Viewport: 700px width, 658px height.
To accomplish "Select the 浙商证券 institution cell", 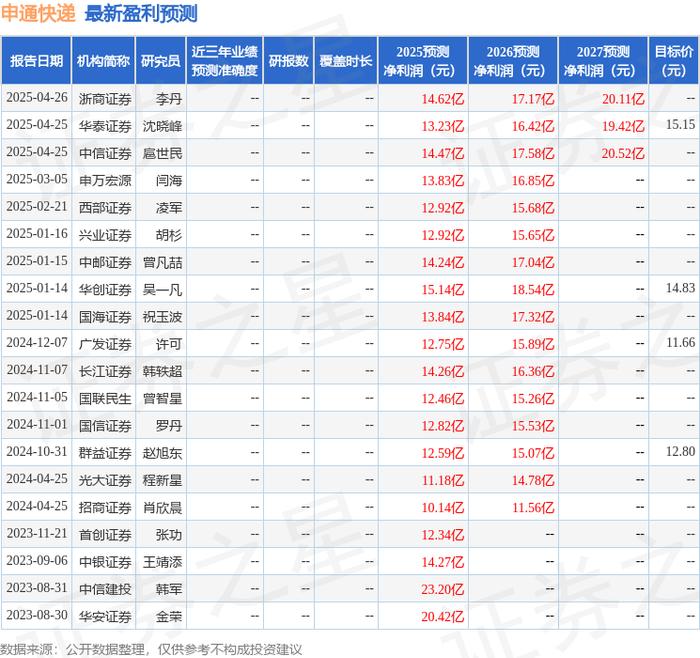I will point(105,99).
